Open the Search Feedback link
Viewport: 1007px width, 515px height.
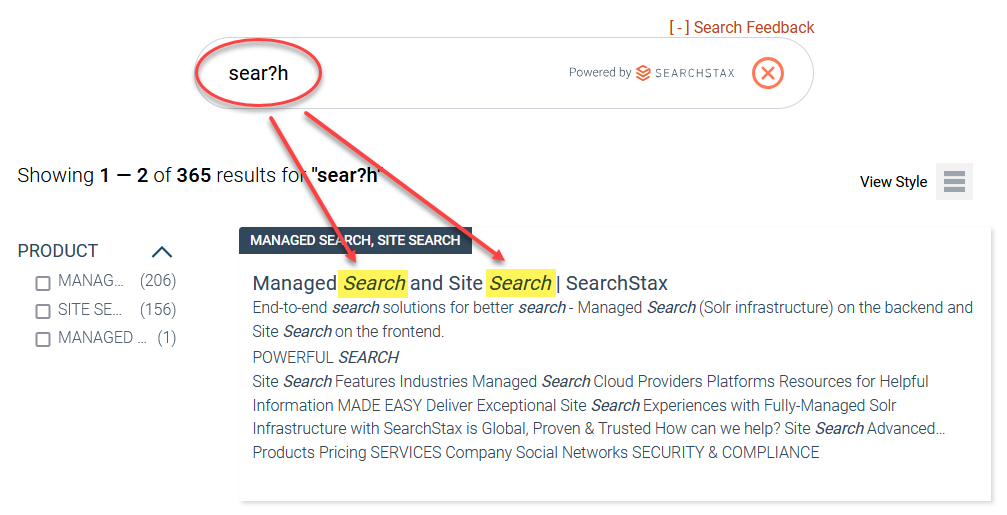[x=753, y=28]
